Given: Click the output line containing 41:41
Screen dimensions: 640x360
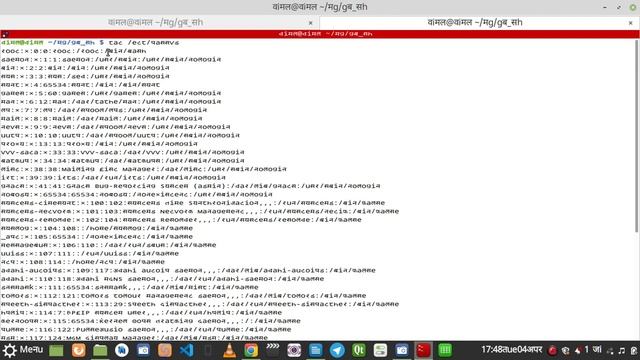Looking at the screenshot, I should (191, 186).
